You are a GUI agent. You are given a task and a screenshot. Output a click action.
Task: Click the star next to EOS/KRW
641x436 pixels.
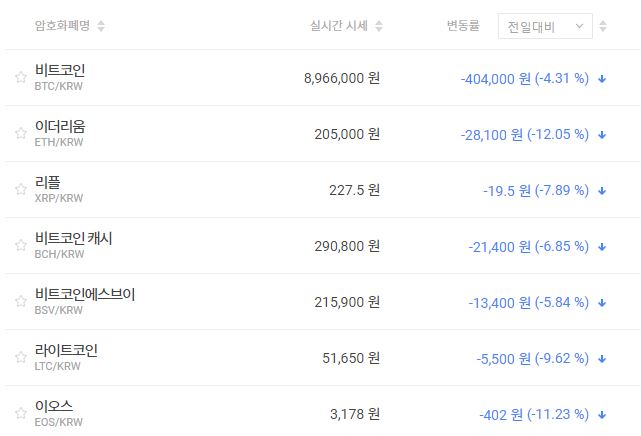pos(20,413)
